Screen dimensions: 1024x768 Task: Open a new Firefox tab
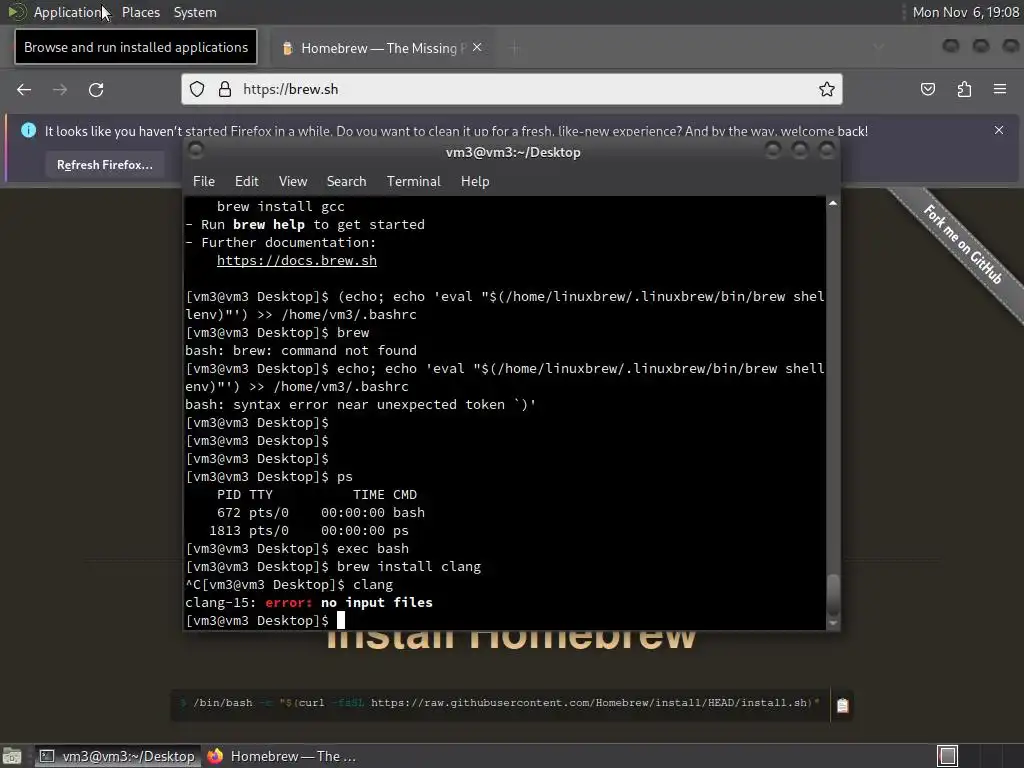coord(515,48)
